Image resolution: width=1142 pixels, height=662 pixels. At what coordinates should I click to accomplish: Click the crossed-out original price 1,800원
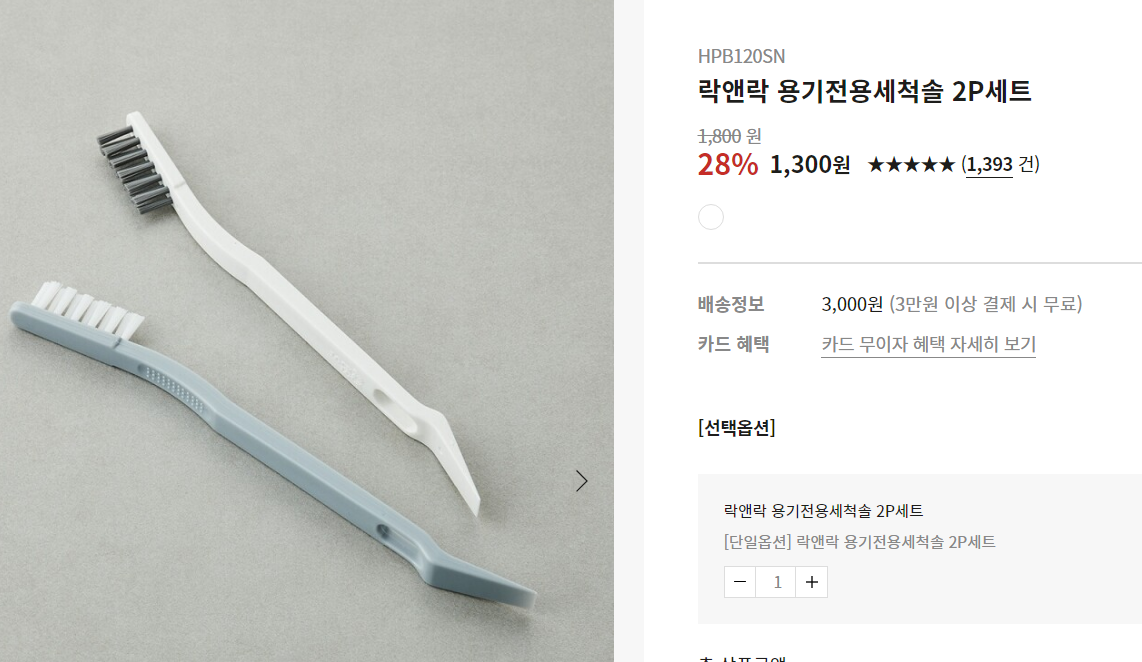click(730, 136)
